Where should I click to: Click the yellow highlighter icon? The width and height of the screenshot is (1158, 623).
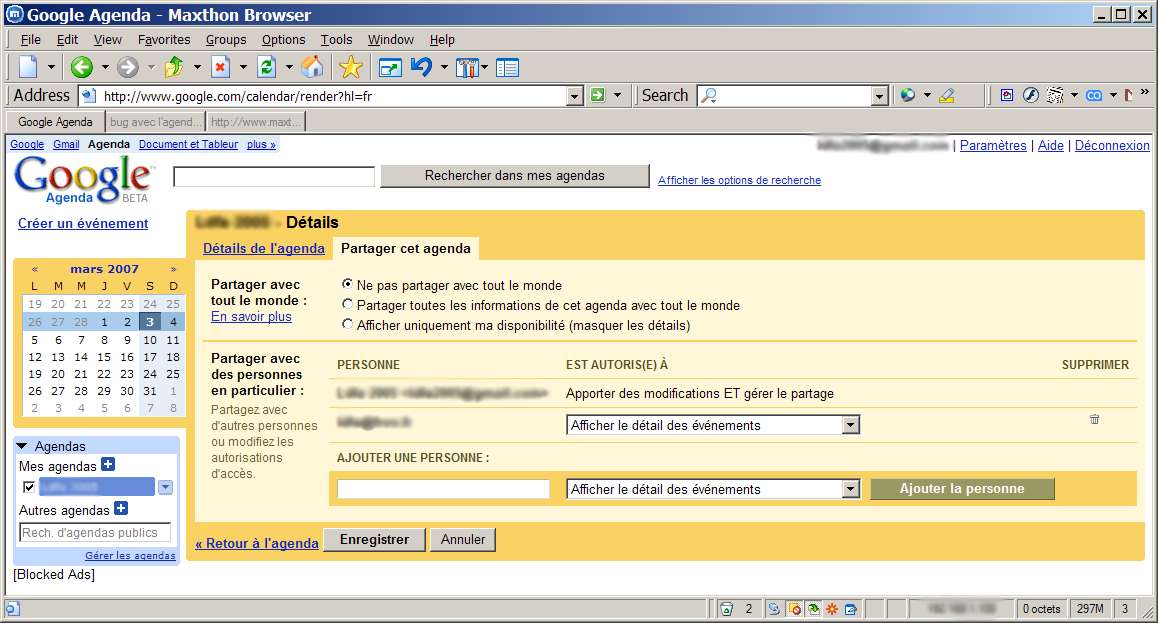coord(947,95)
